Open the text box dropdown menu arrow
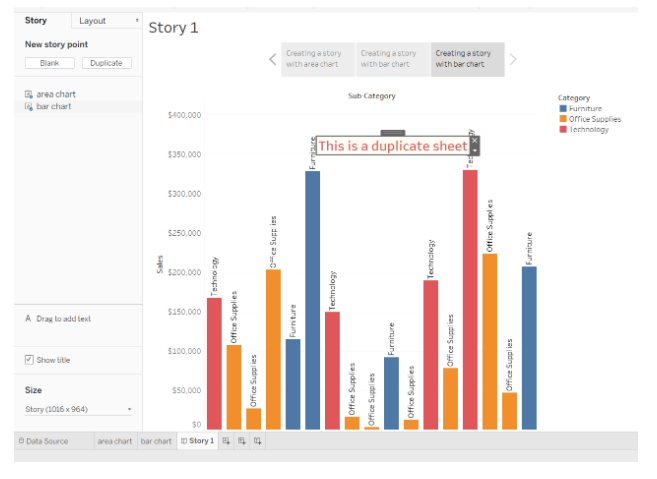The image size is (657, 479). [x=475, y=150]
